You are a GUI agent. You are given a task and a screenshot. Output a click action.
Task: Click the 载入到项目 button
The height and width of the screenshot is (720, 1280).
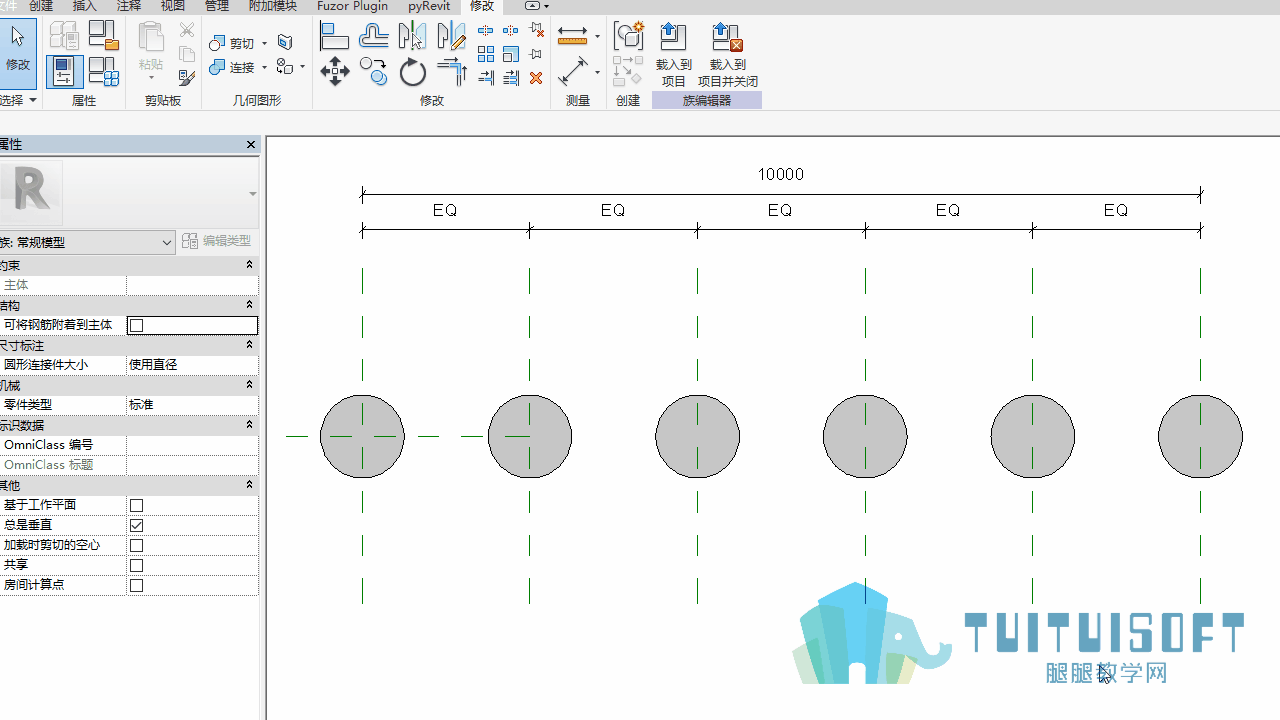coord(674,54)
